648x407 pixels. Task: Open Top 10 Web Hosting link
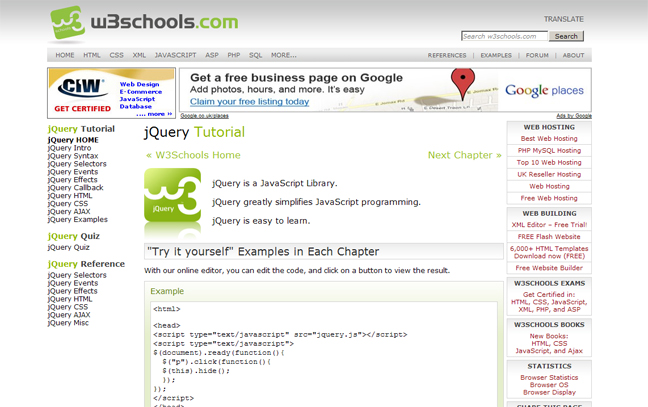(x=549, y=162)
